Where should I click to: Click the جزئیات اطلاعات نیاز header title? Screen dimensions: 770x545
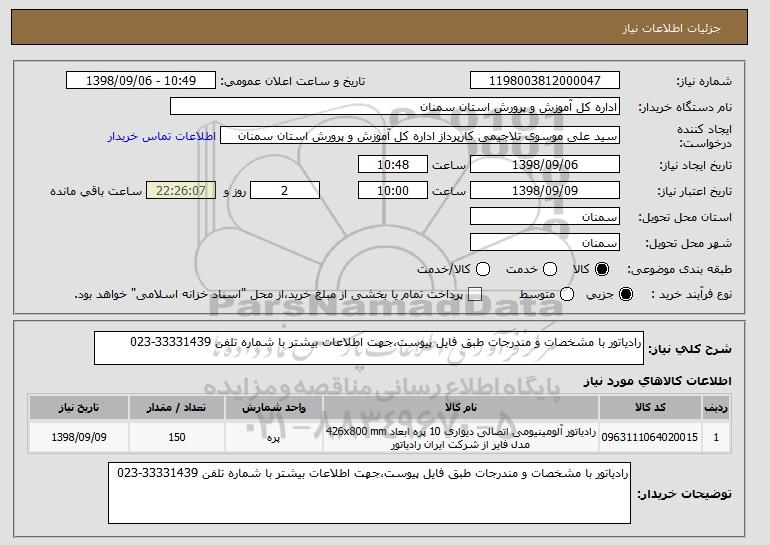point(671,28)
